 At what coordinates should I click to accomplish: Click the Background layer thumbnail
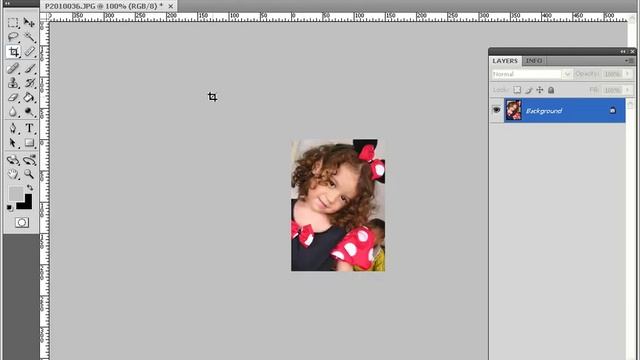click(513, 110)
